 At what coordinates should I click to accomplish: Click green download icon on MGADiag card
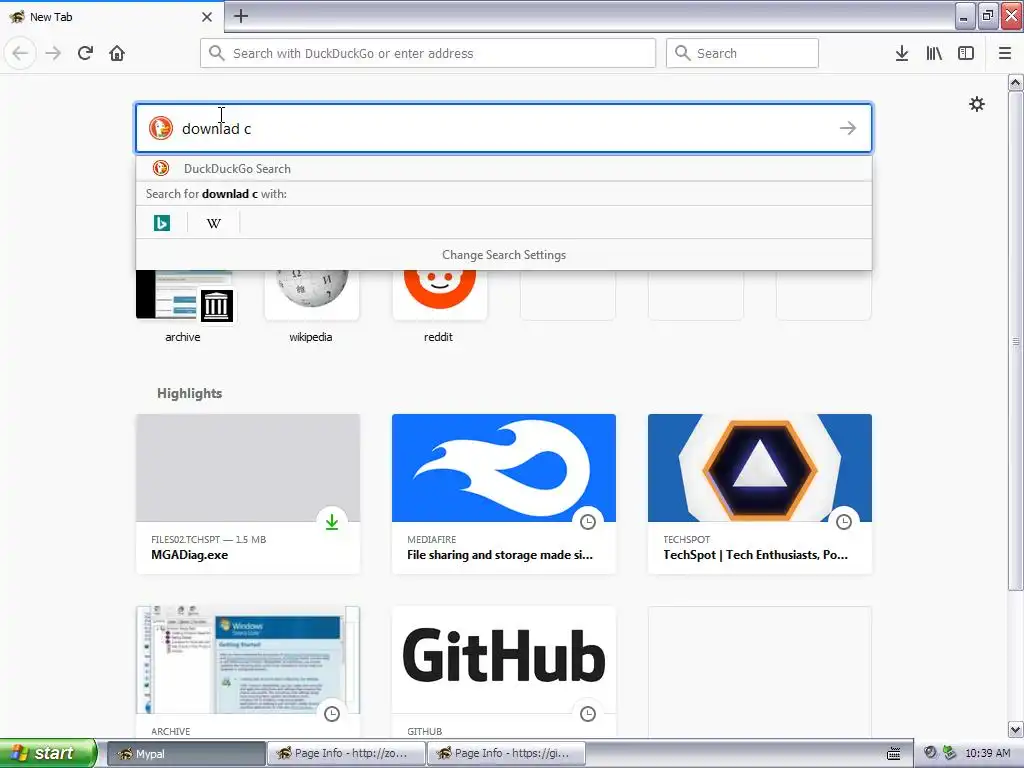(332, 522)
